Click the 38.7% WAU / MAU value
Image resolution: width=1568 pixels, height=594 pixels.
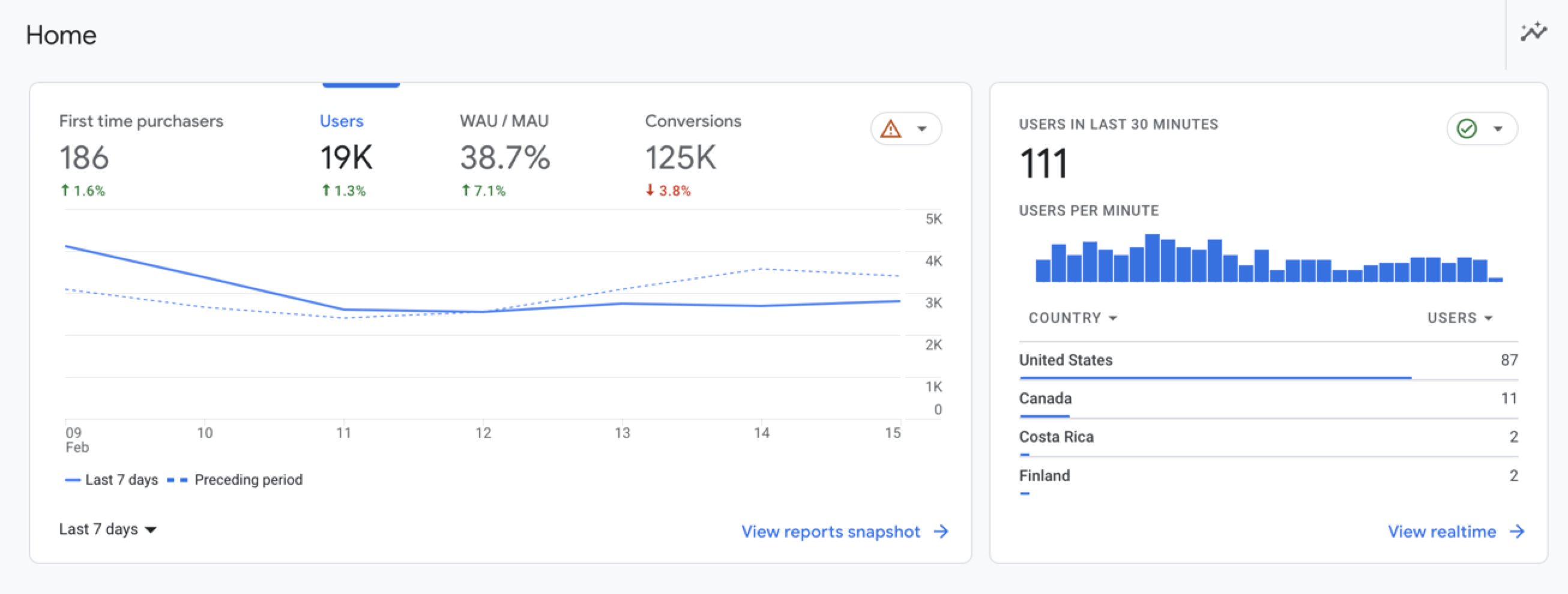(x=505, y=158)
